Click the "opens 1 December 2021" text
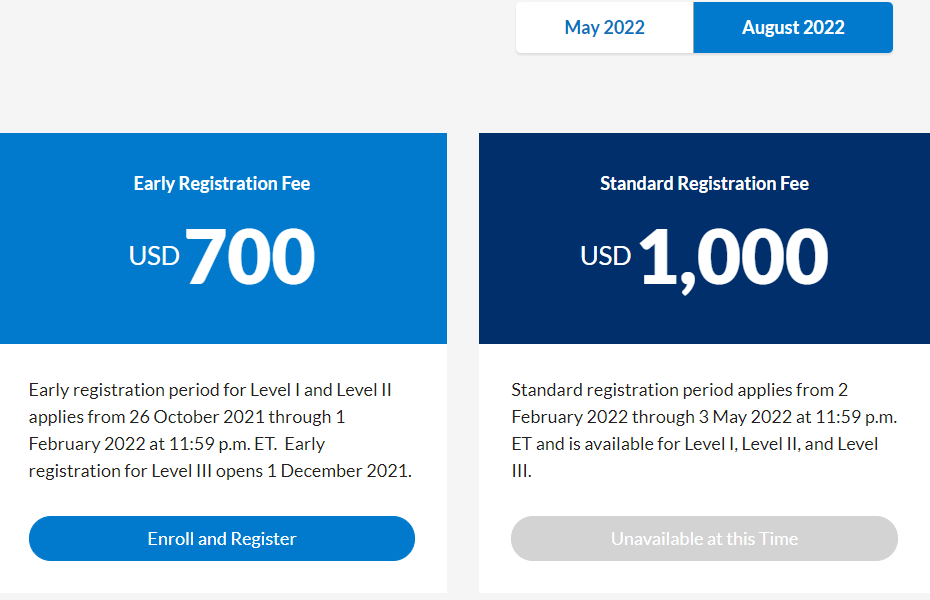 click(x=326, y=471)
